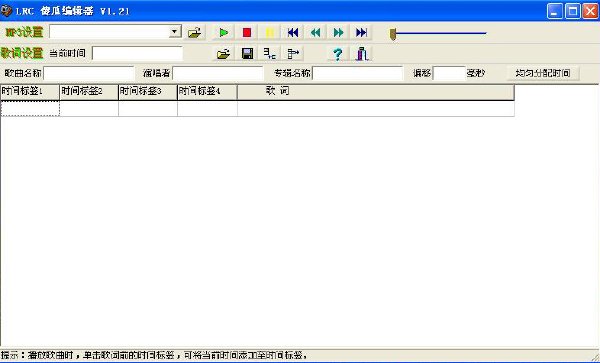This screenshot has height=363, width=600.
Task: Maximize the LRC editor window
Action: pyautogui.click(x=572, y=11)
